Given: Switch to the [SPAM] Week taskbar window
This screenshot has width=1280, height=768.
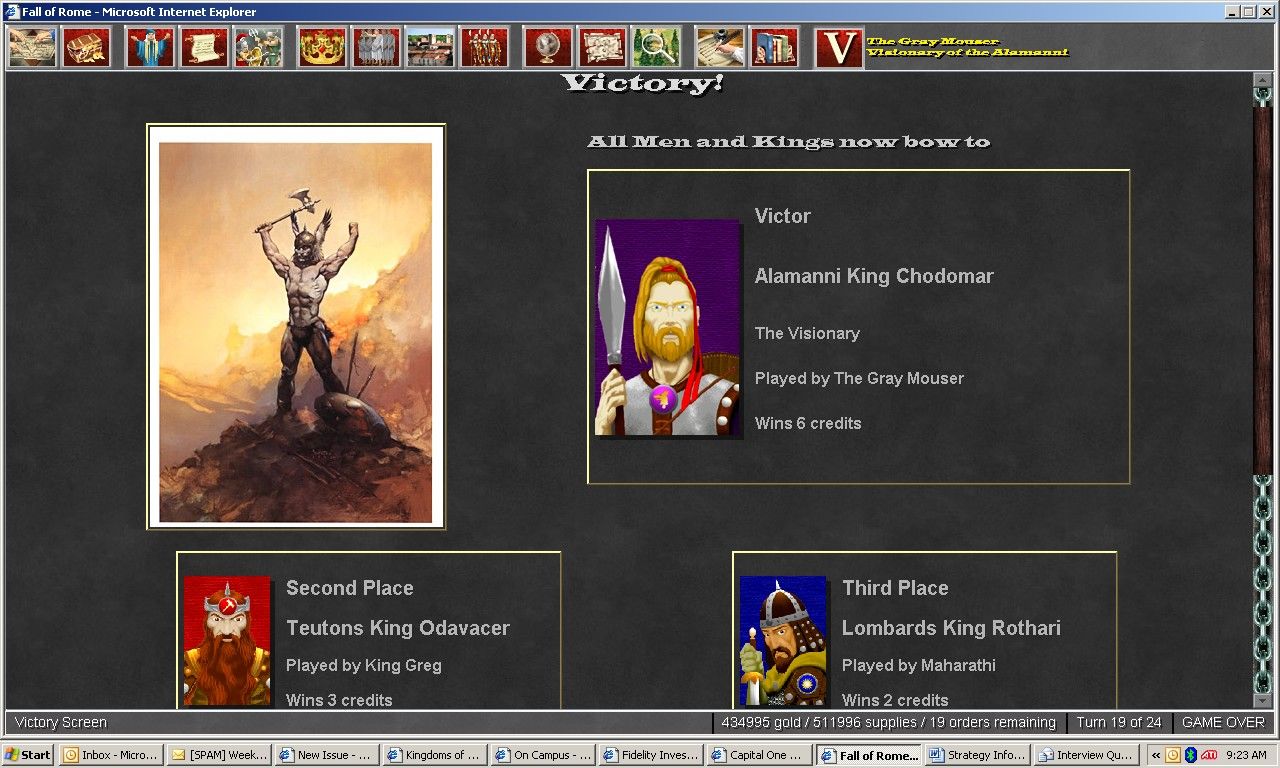Looking at the screenshot, I should point(218,755).
